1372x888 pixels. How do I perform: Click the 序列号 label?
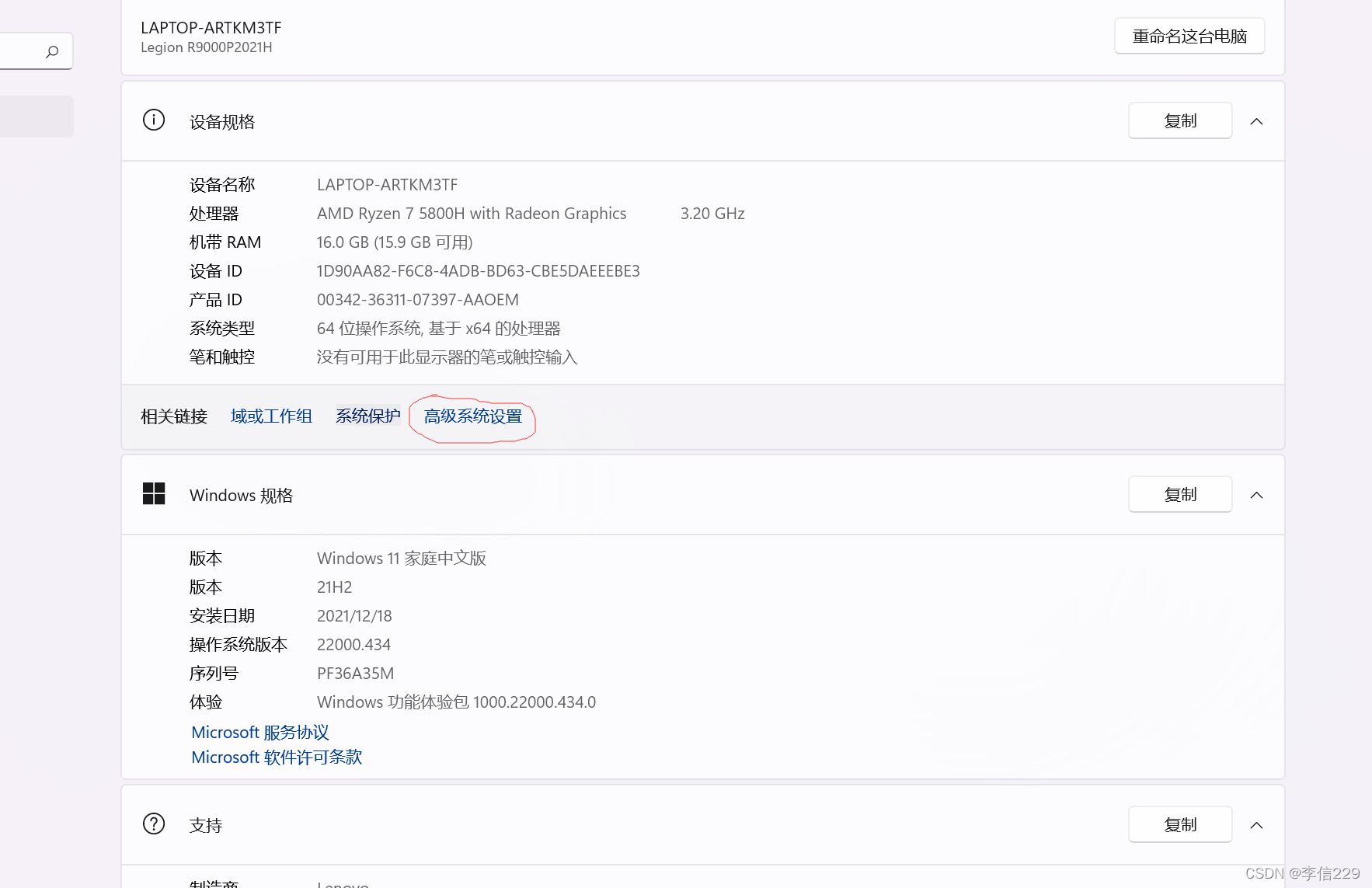214,674
